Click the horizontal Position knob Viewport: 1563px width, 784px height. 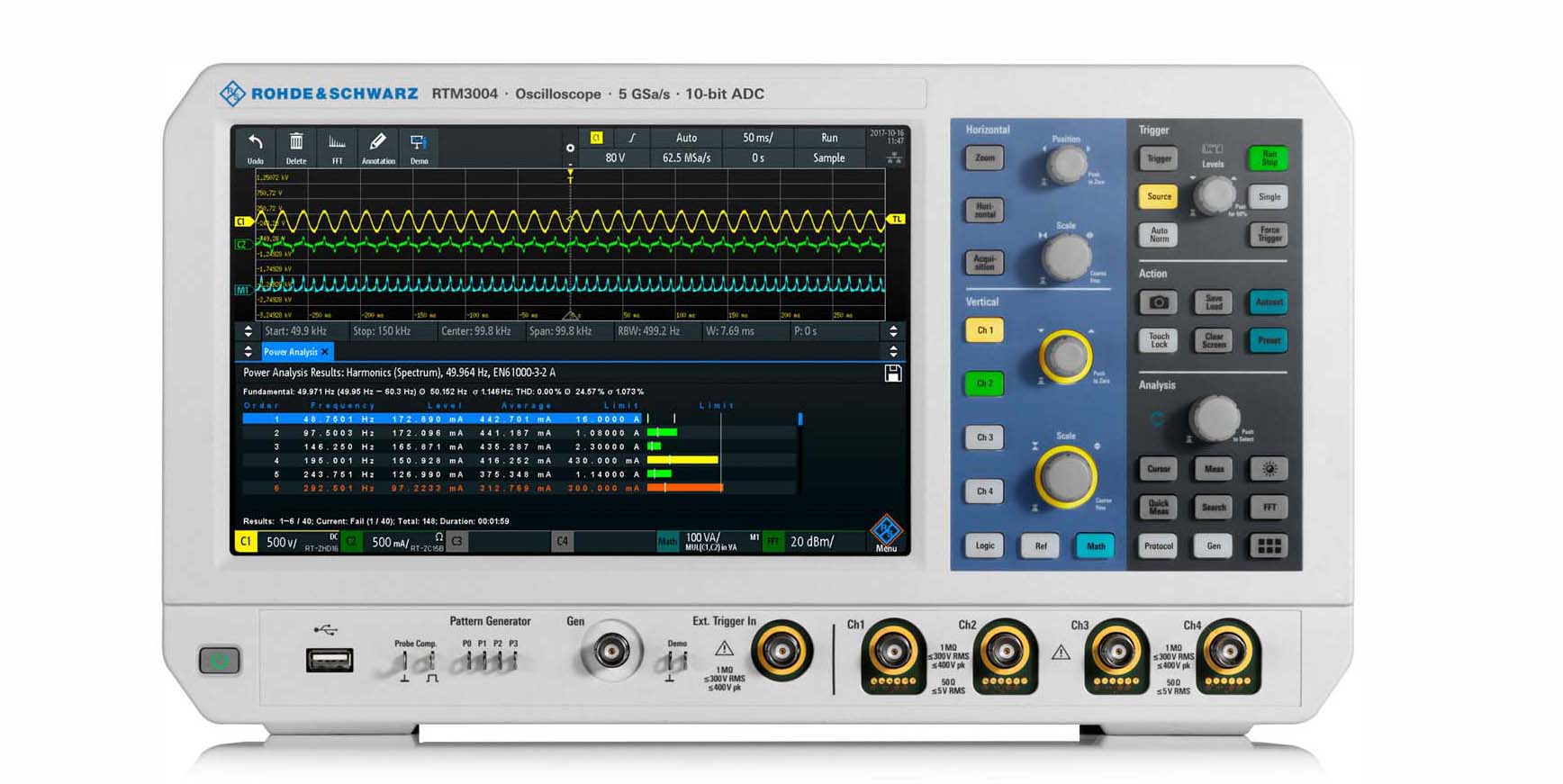pos(1067,165)
